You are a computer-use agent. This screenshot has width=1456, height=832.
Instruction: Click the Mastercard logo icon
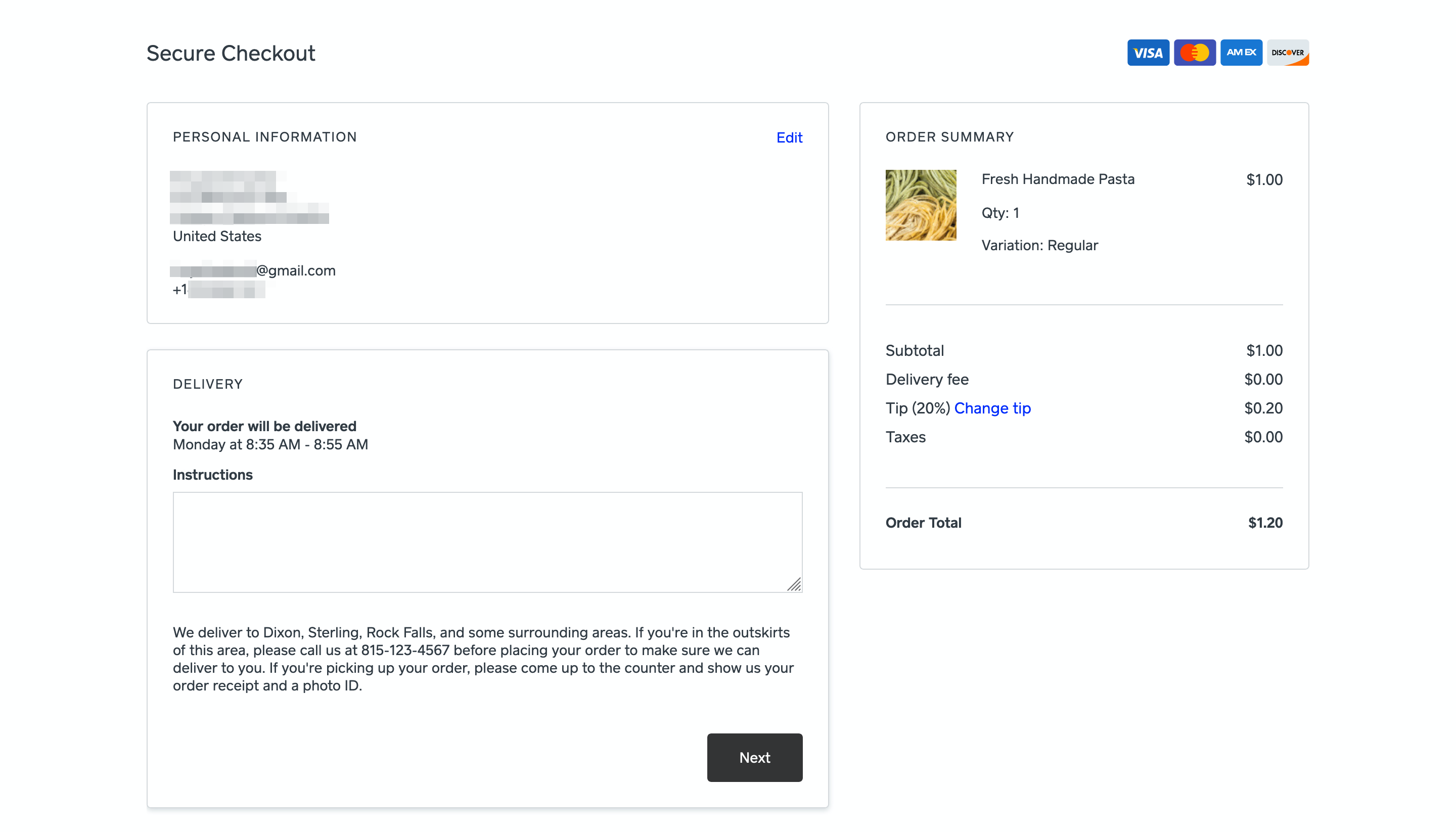(1194, 53)
